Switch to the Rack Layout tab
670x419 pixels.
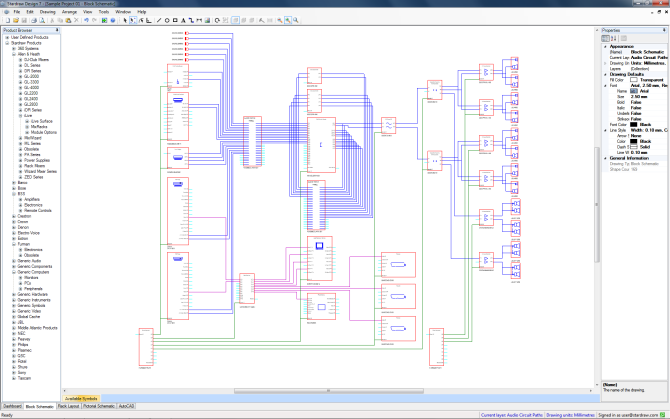tap(68, 407)
